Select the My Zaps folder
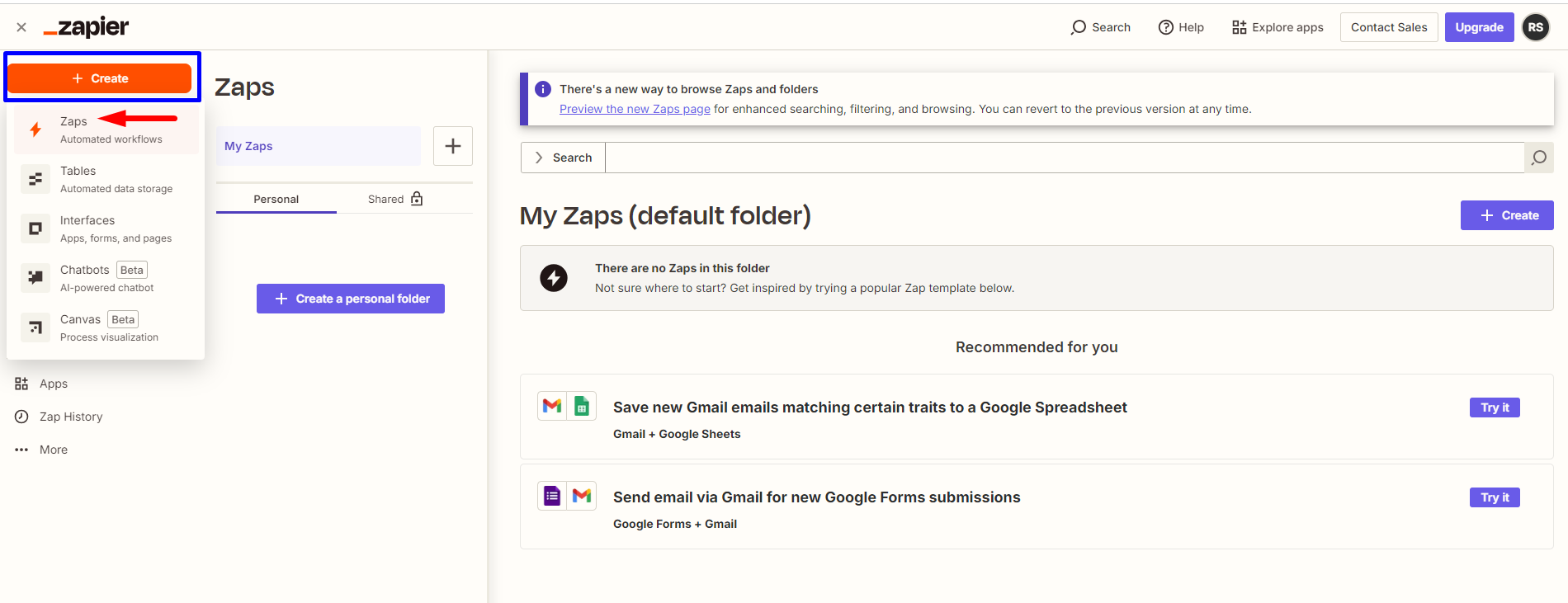Viewport: 1568px width, 603px height. pos(319,146)
